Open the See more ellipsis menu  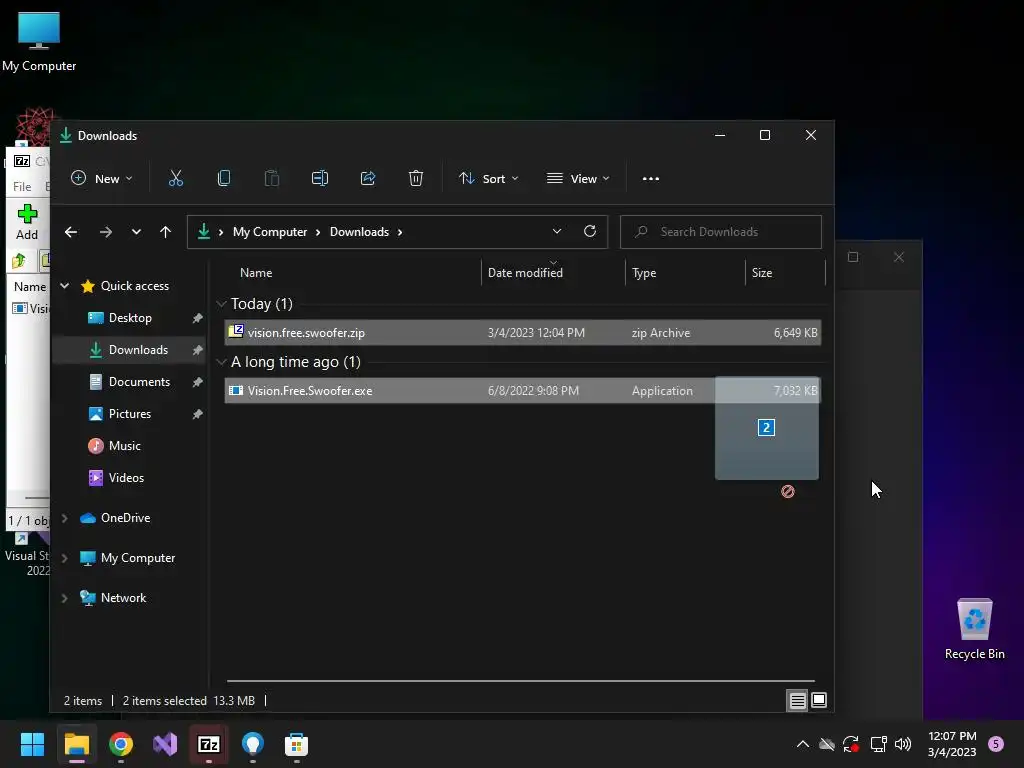click(650, 178)
